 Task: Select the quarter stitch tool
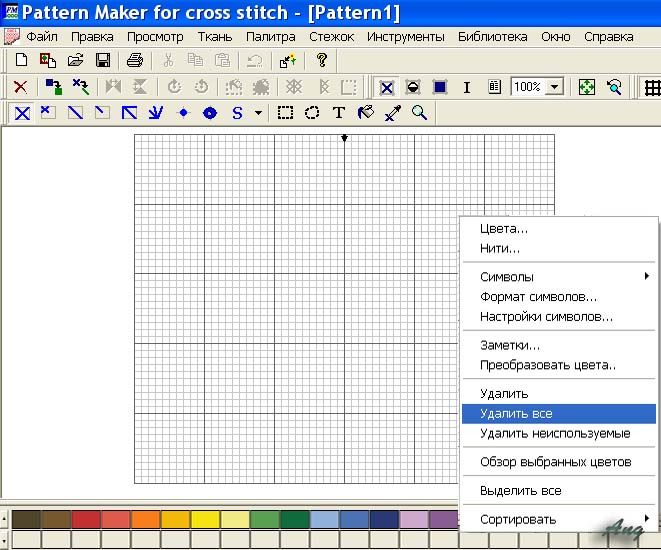(102, 113)
